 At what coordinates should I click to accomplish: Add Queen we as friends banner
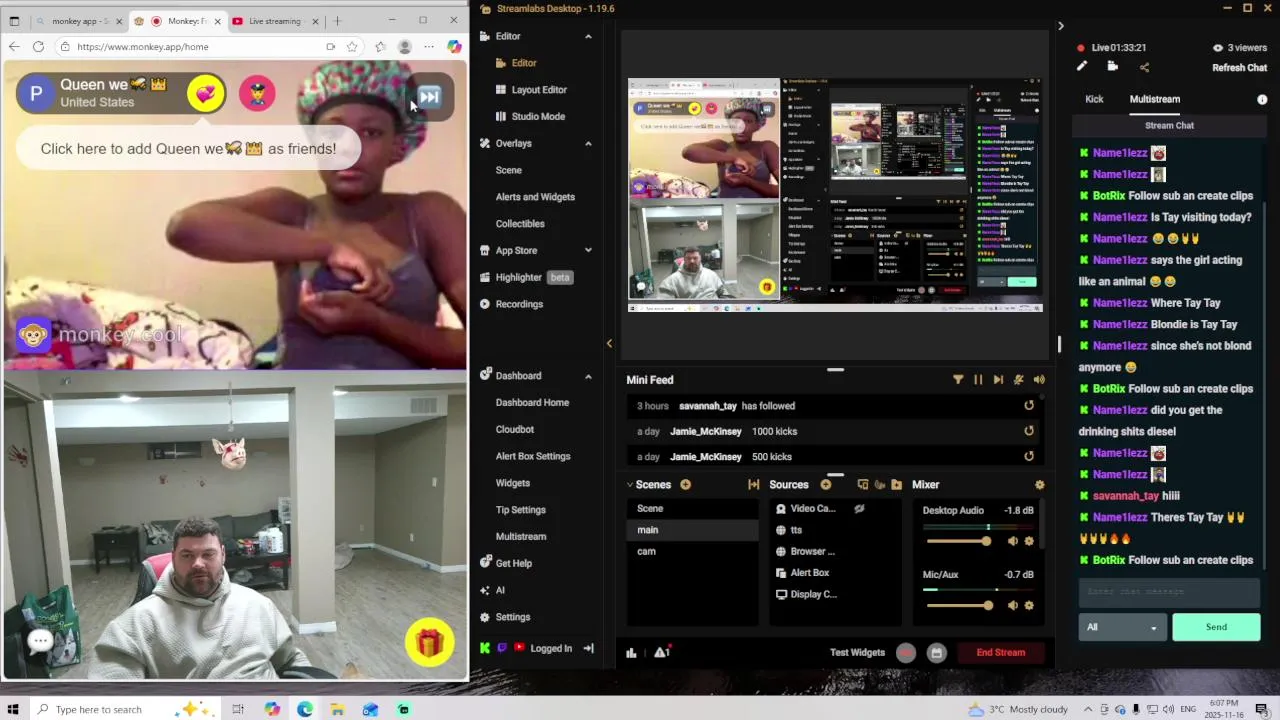(x=188, y=149)
